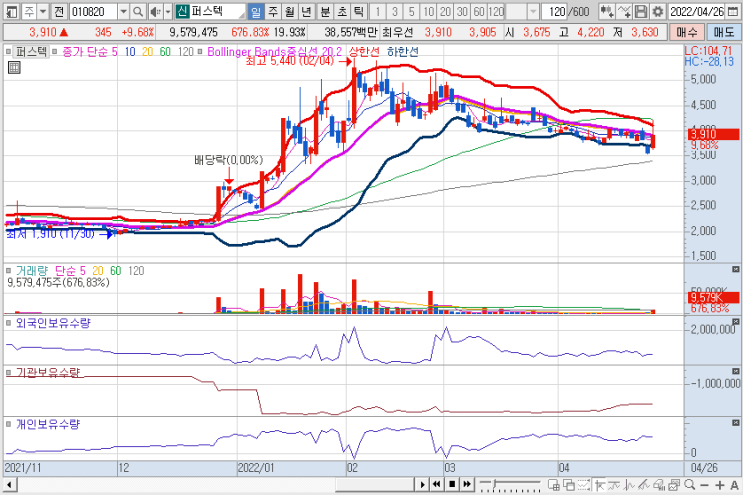Switch to 틱 (tick) chart
743x495 pixels.
[359, 11]
